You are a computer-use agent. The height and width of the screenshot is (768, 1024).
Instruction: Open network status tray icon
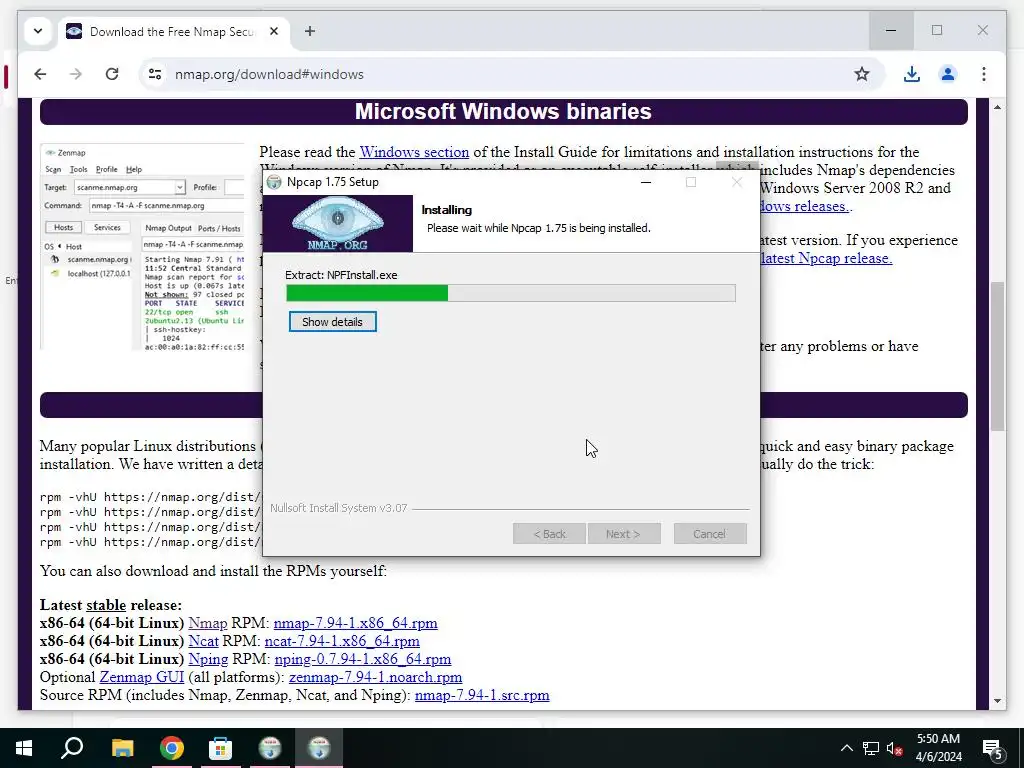pyautogui.click(x=871, y=748)
